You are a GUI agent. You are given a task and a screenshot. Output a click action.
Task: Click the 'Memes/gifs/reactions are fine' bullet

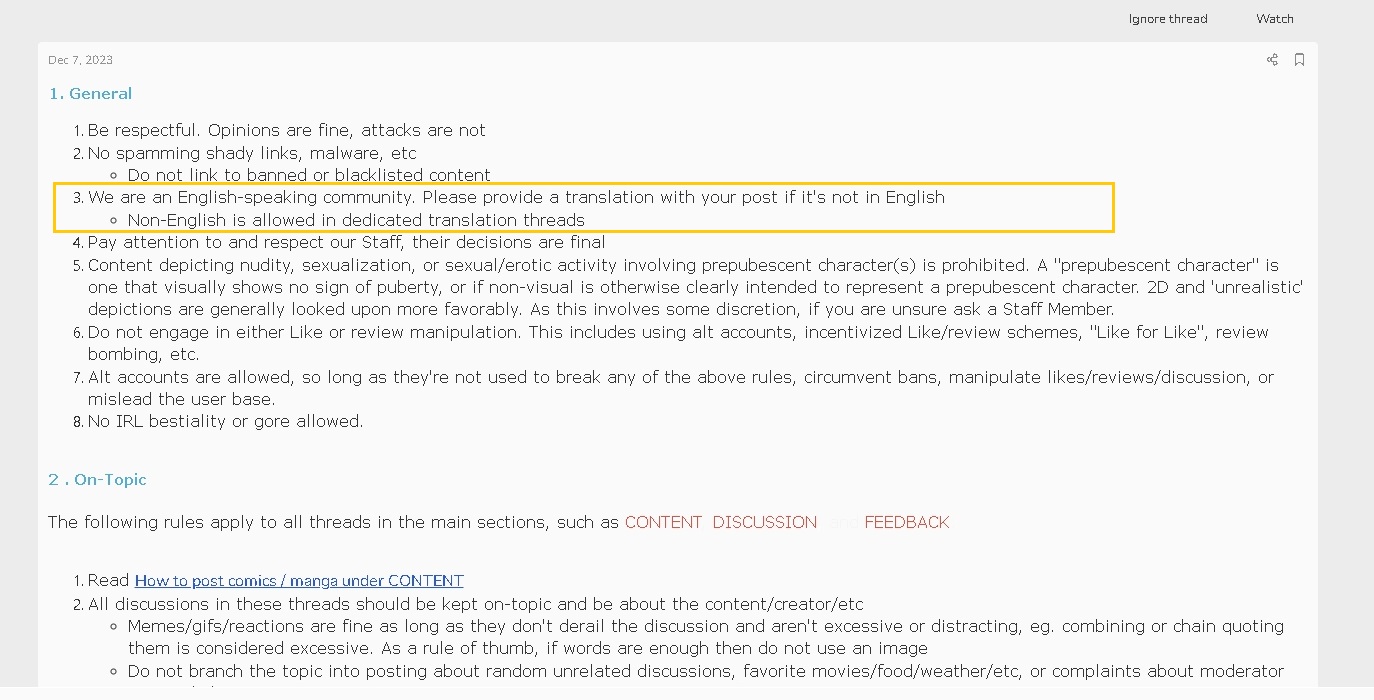click(x=705, y=626)
